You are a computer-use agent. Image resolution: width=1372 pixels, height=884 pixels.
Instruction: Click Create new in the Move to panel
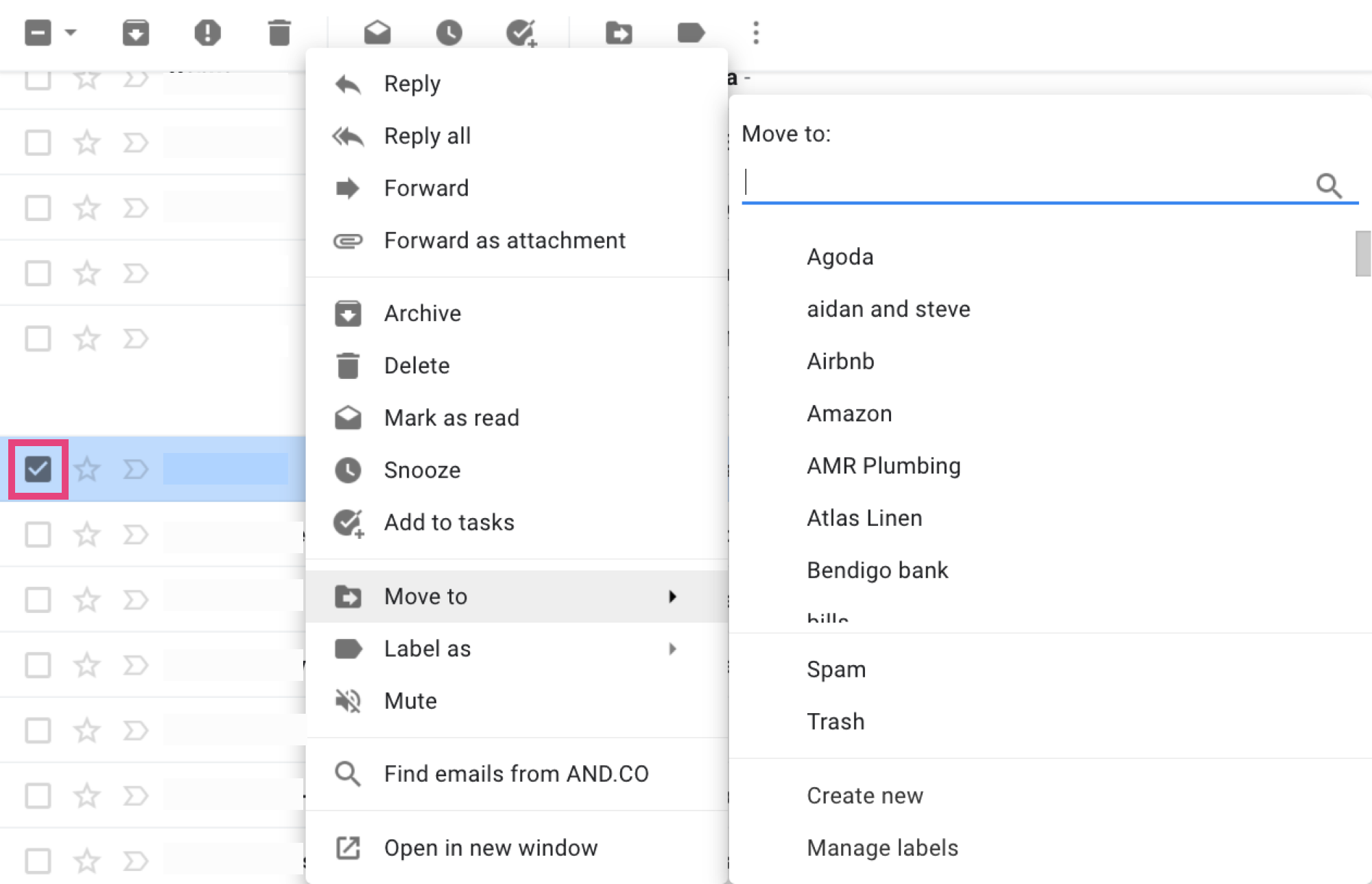click(x=865, y=795)
